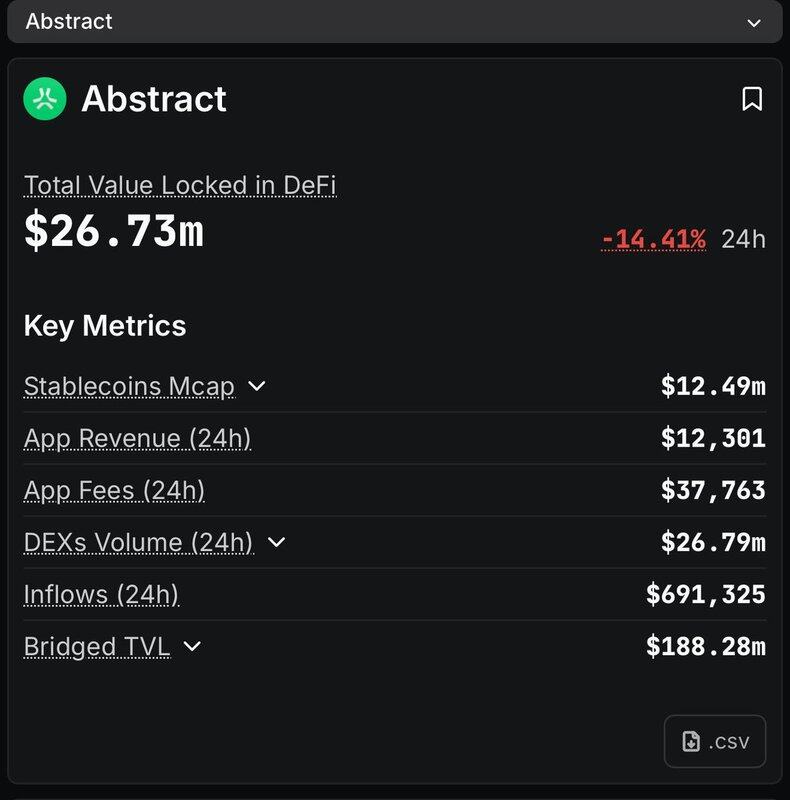This screenshot has width=790, height=800.
Task: Expand the Stablecoins Mcap breakdown
Action: pos(257,386)
